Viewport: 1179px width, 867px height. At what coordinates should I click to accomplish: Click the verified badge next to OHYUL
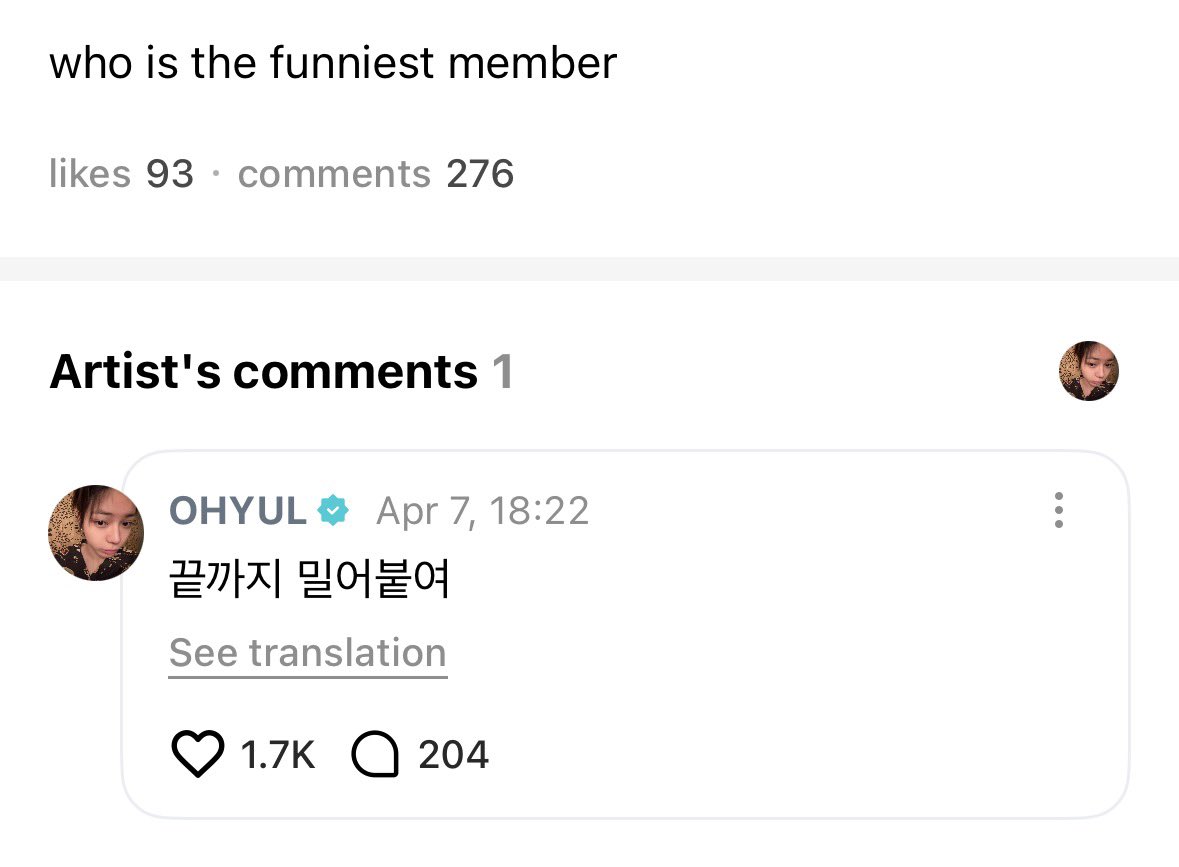[x=333, y=512]
